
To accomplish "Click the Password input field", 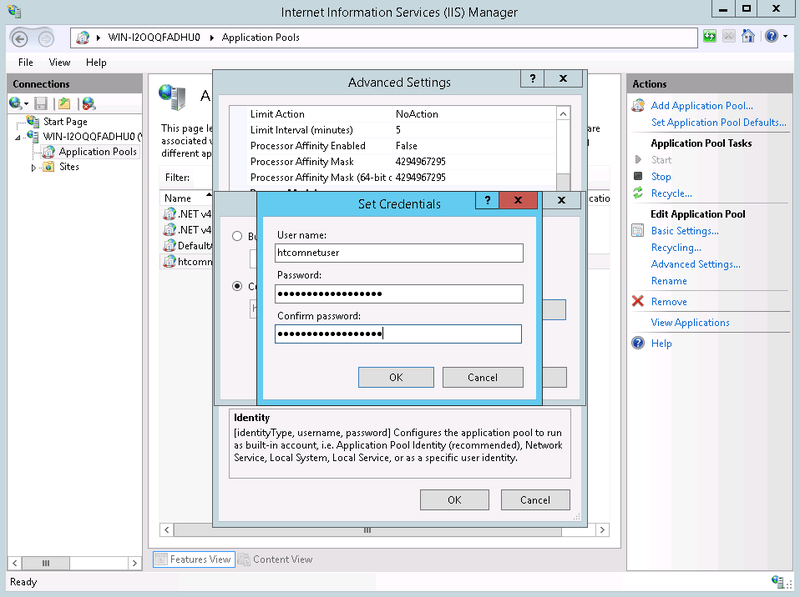I will (399, 294).
